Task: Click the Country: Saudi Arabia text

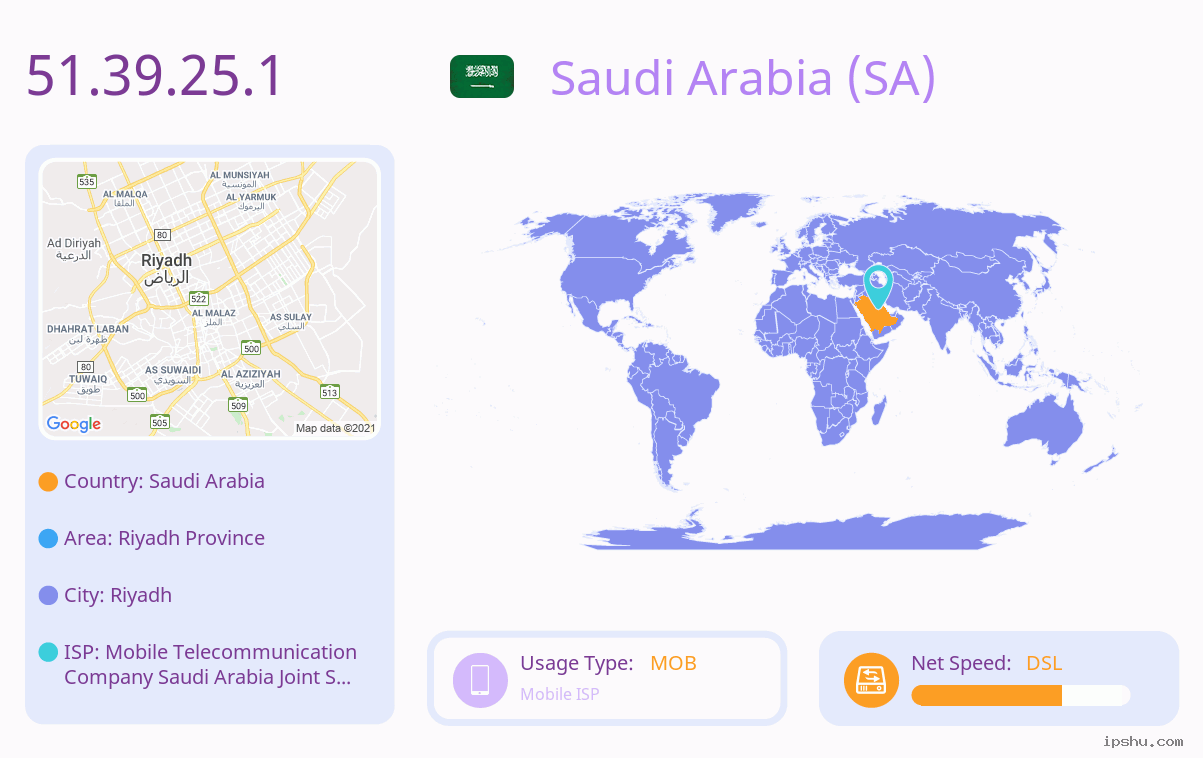Action: pyautogui.click(x=164, y=481)
